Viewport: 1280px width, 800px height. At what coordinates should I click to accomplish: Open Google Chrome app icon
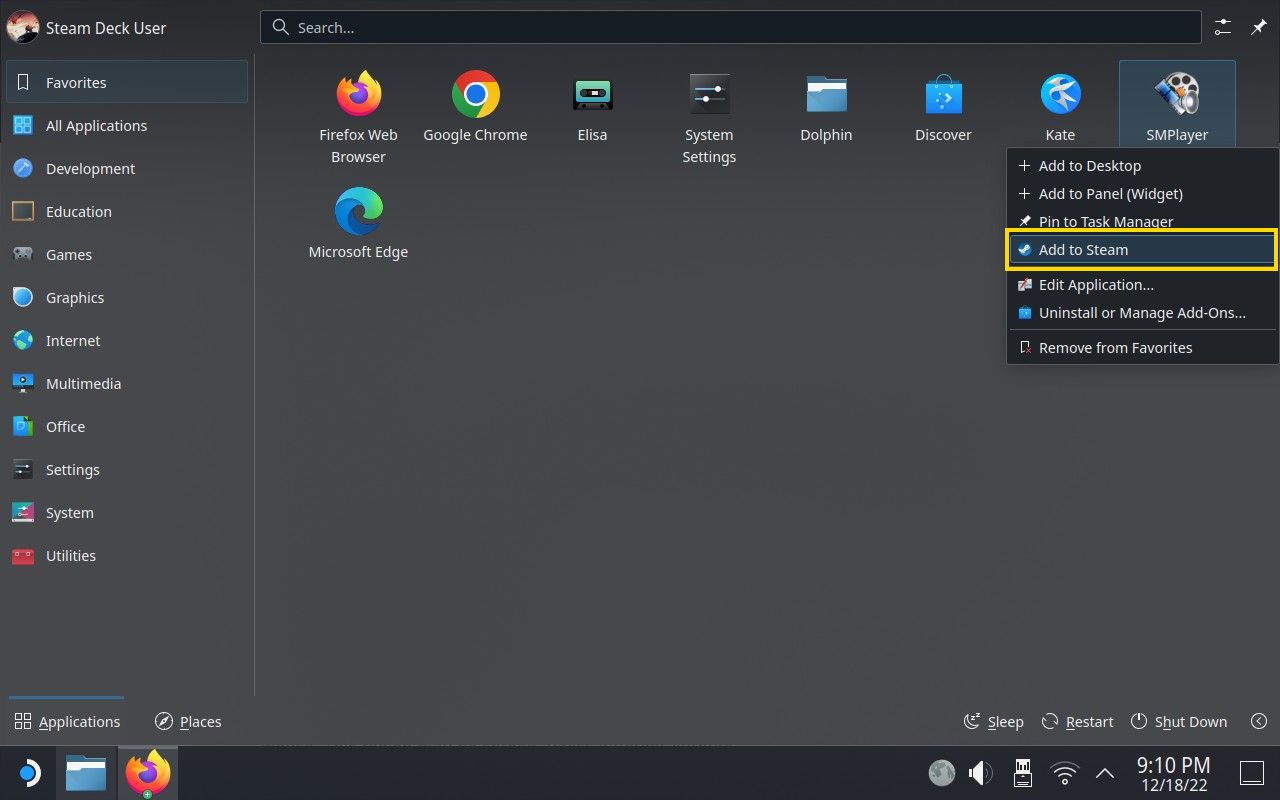(475, 95)
